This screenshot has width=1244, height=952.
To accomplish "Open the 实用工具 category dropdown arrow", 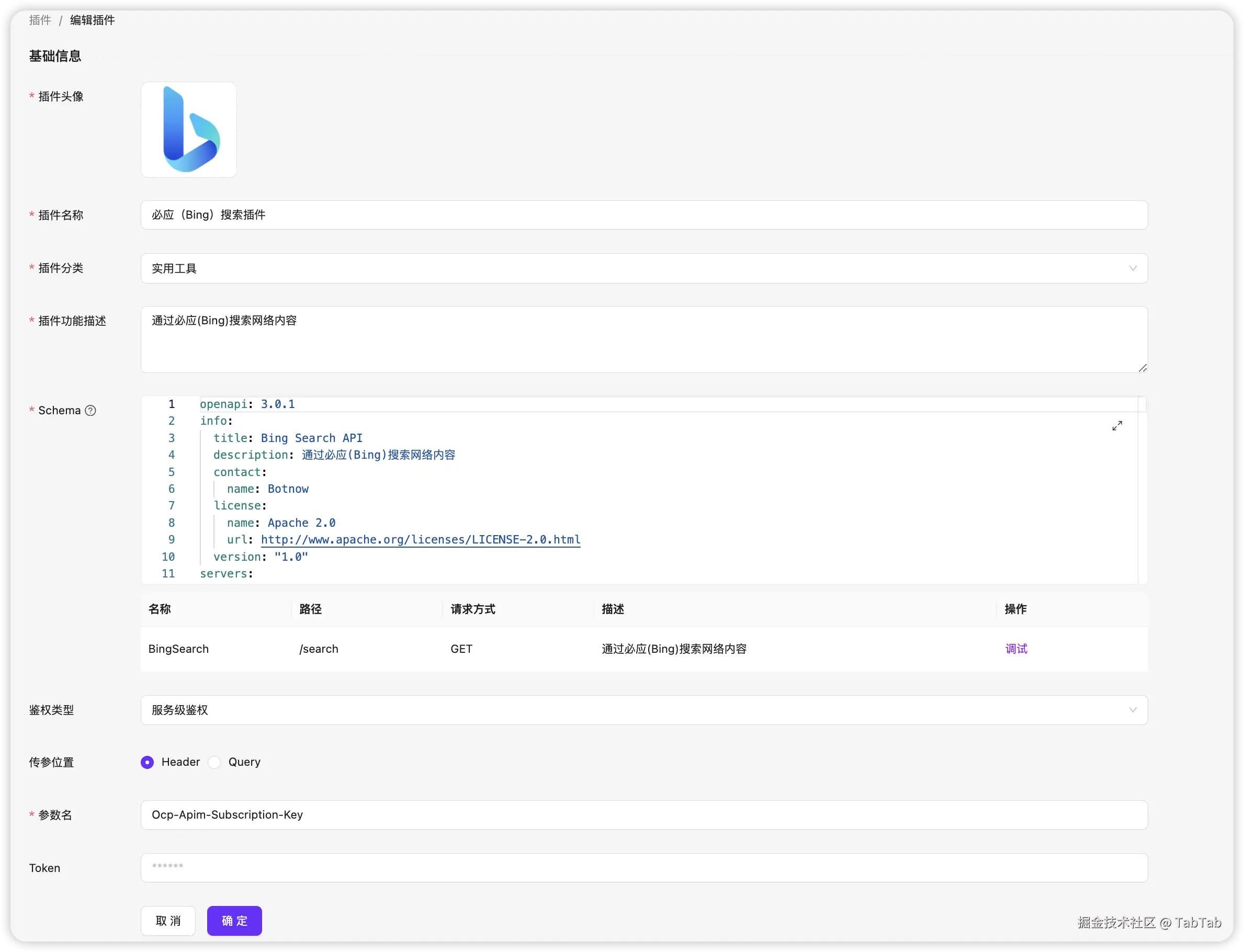I will click(x=1133, y=269).
